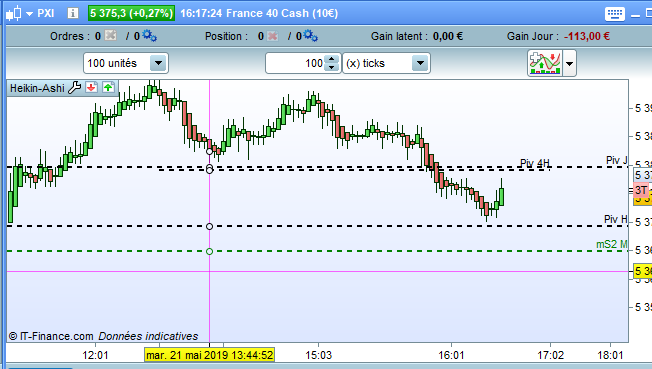The height and width of the screenshot is (369, 652).
Task: Open orders settings gear icon
Action: tap(149, 36)
